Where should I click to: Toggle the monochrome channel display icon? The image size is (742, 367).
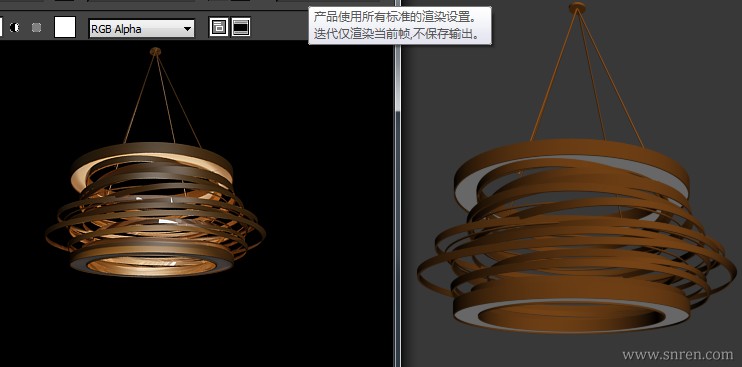(15, 27)
